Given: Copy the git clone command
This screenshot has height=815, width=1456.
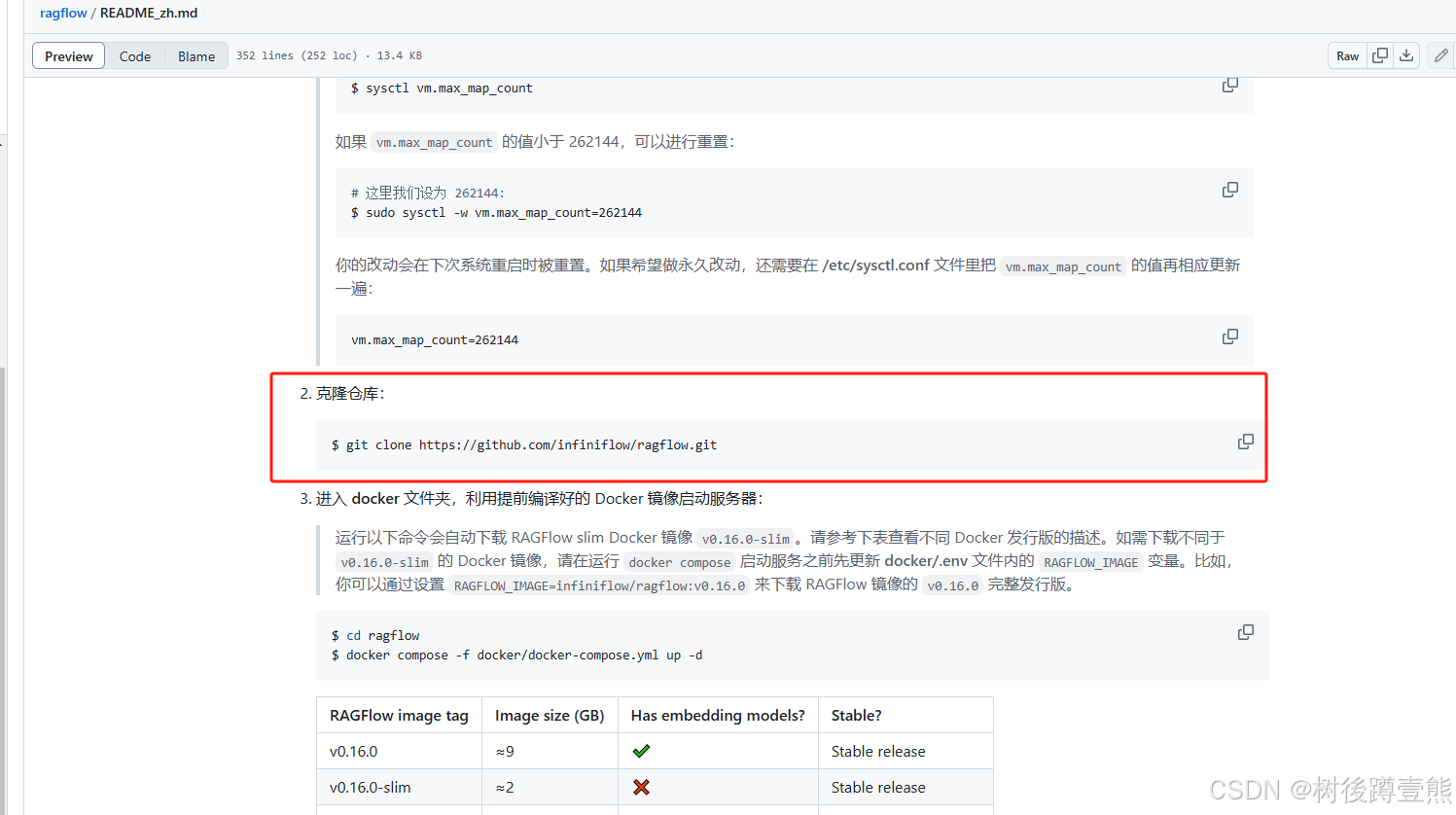Looking at the screenshot, I should pyautogui.click(x=1245, y=442).
